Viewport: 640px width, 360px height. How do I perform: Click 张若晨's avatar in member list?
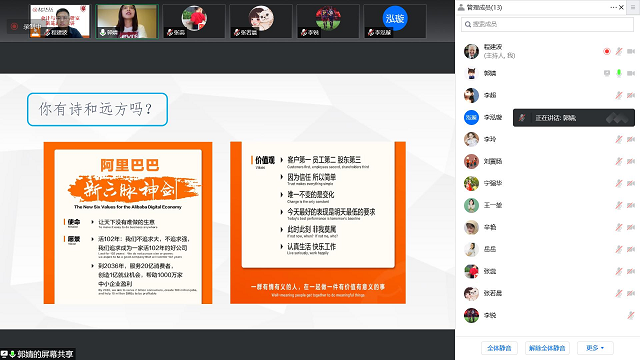pyautogui.click(x=471, y=293)
